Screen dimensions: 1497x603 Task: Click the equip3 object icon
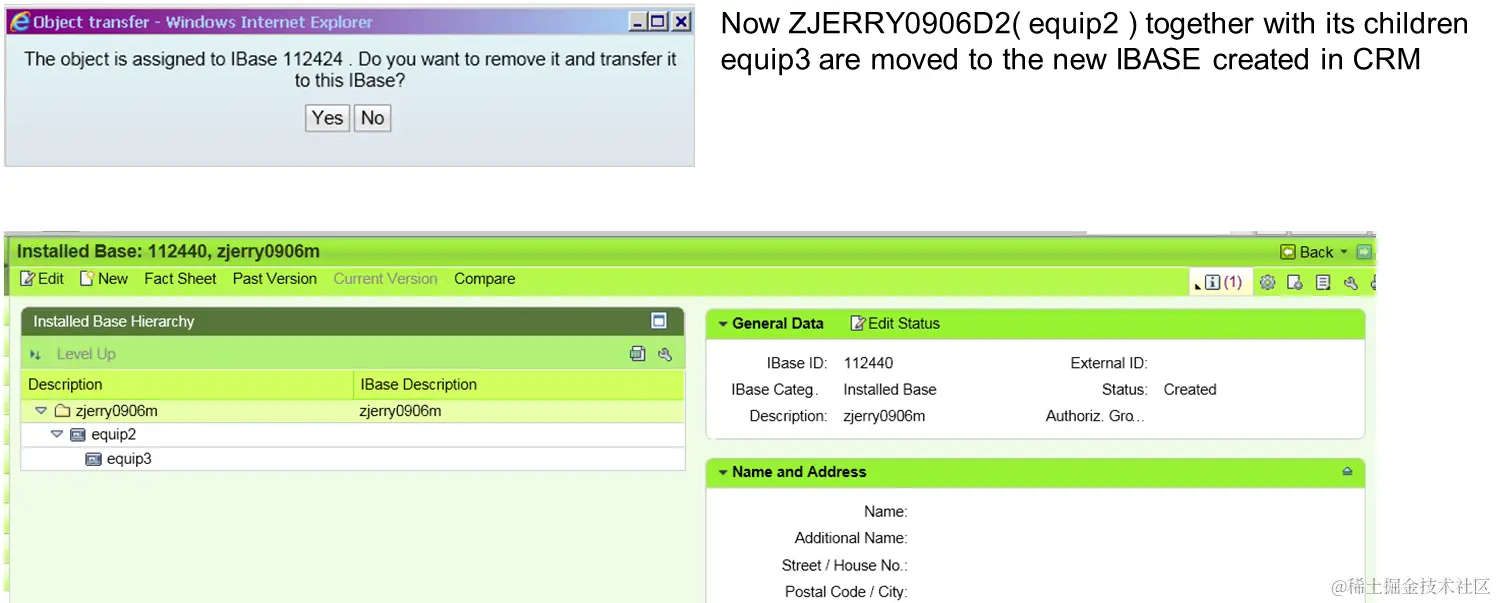tap(94, 459)
